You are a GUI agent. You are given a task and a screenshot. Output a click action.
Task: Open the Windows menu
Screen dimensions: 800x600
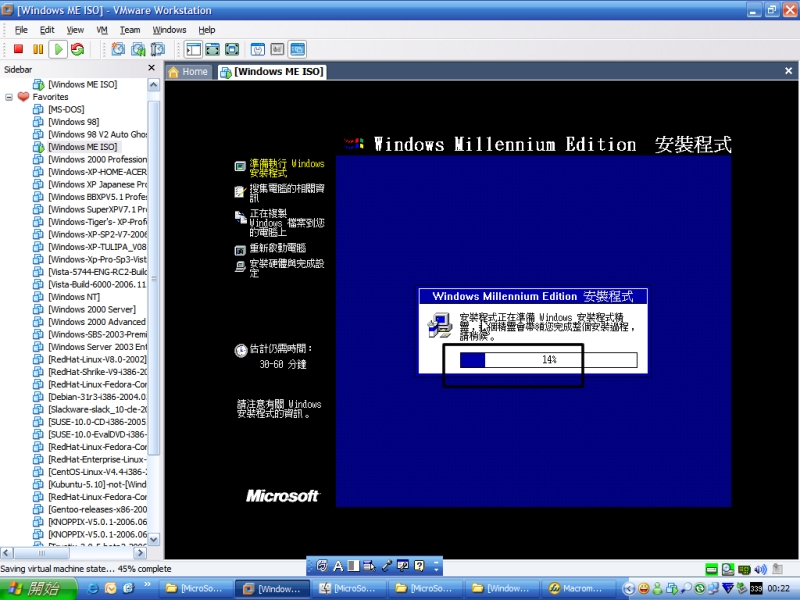pyautogui.click(x=169, y=30)
